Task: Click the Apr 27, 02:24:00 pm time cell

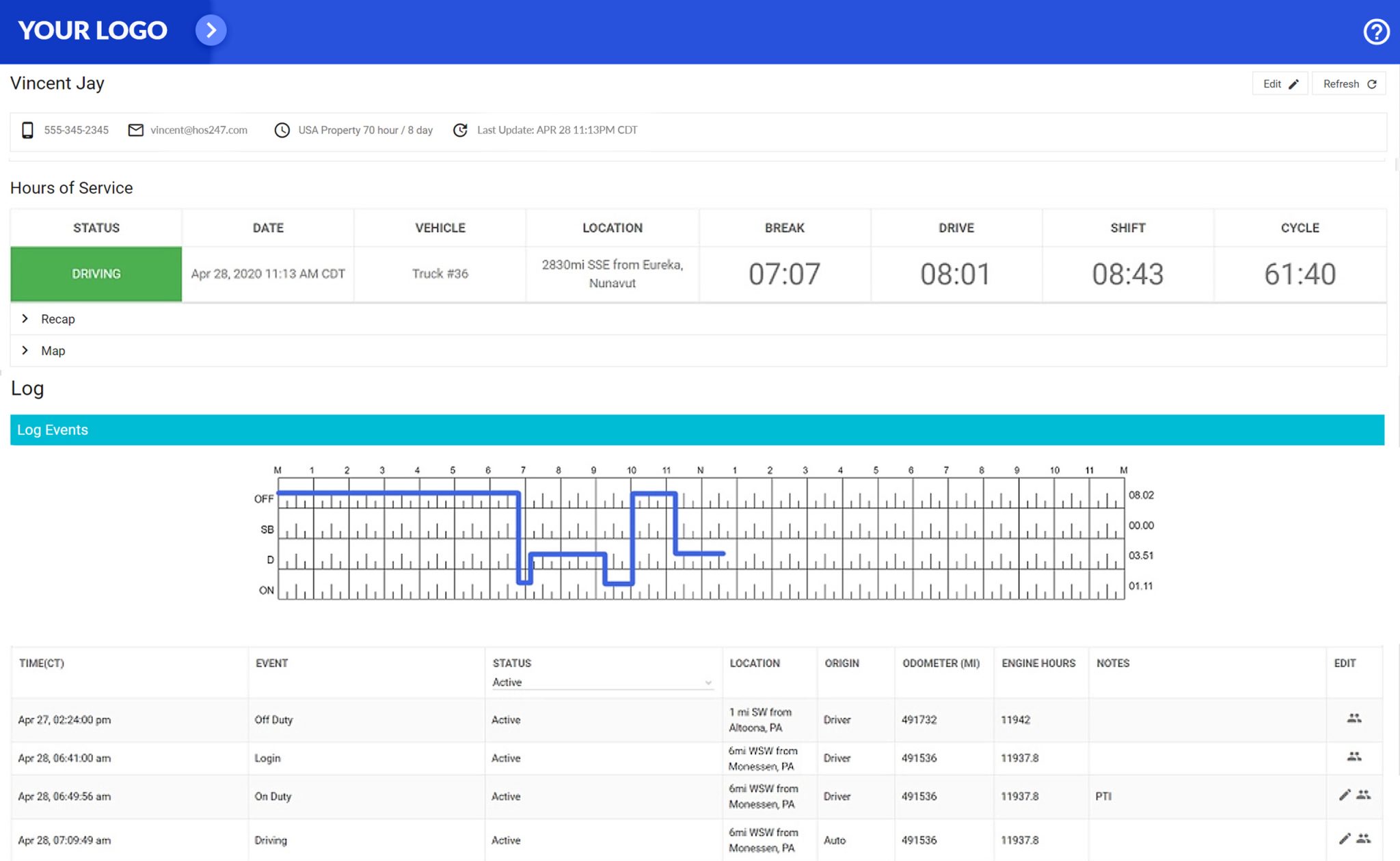Action: [65, 720]
